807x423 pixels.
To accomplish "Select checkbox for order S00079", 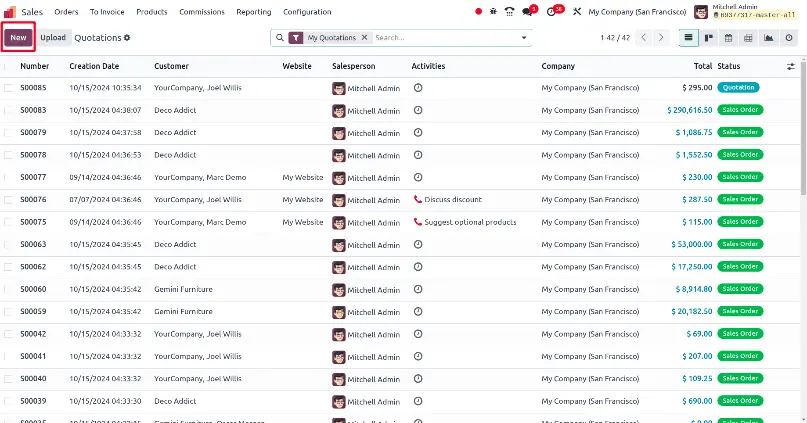I will tap(8, 133).
